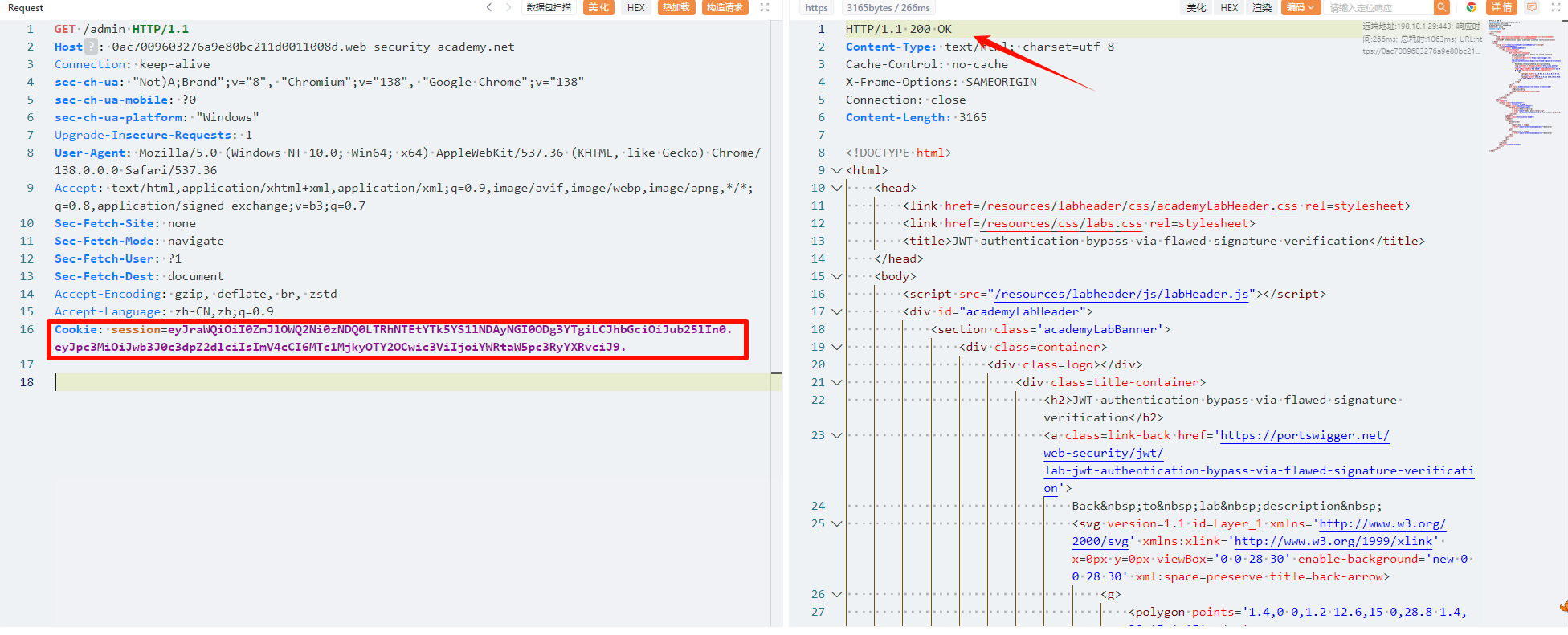Open labHeader.js script link in response

[x=1121, y=294]
